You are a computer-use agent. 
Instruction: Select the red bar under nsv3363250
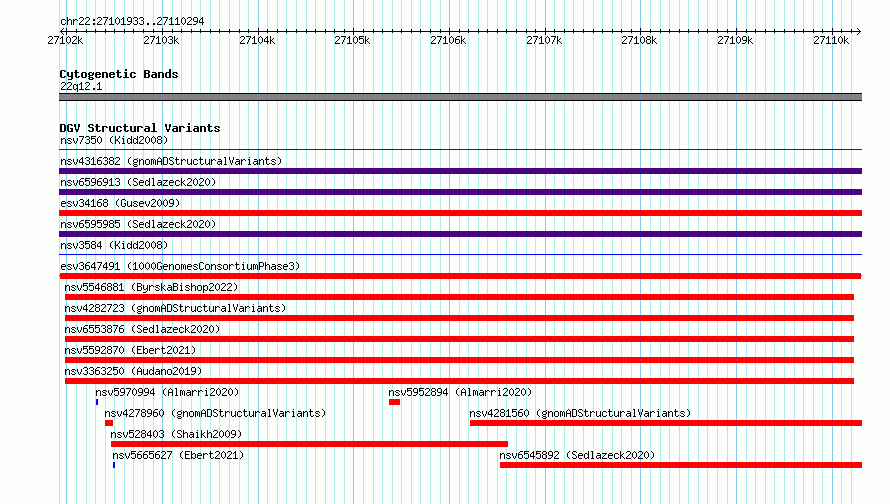459,381
